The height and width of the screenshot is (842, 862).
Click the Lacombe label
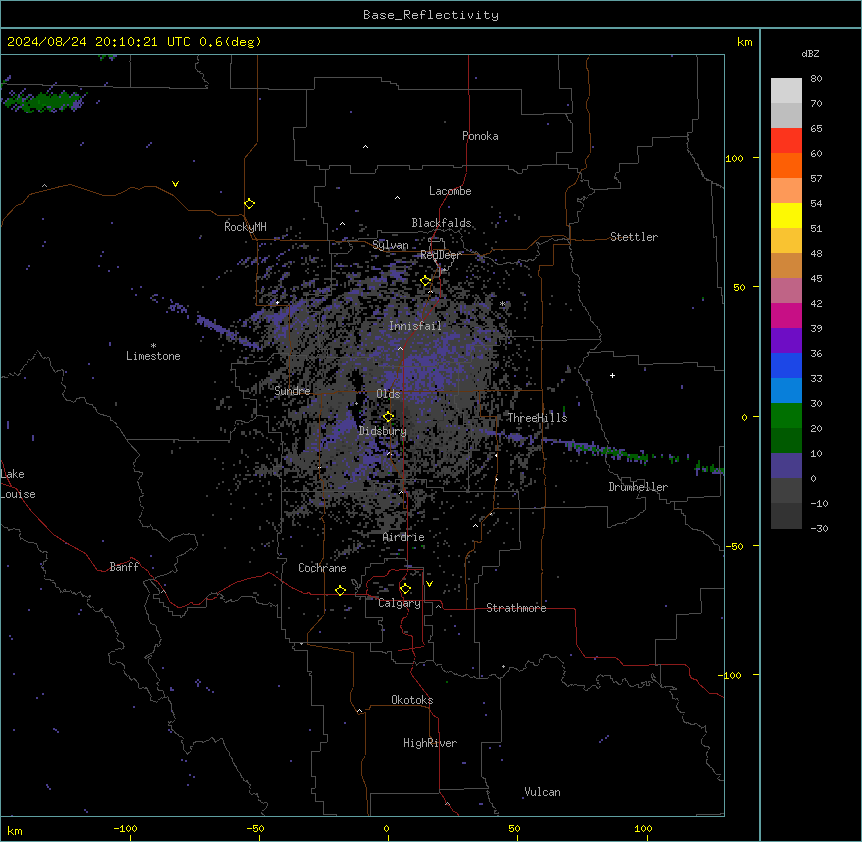[450, 191]
